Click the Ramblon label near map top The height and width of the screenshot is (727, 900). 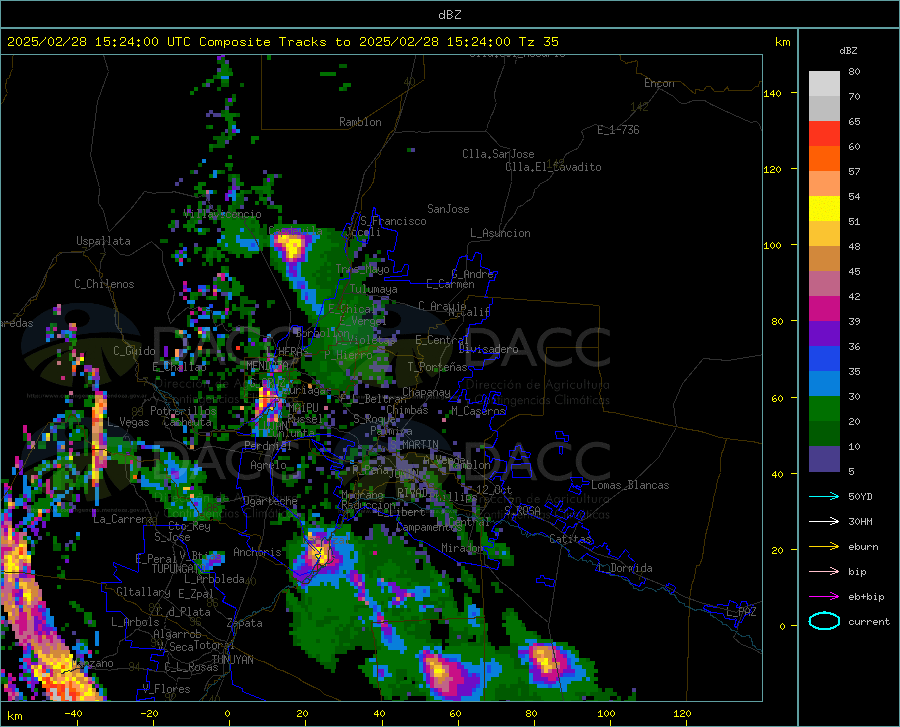pyautogui.click(x=360, y=122)
